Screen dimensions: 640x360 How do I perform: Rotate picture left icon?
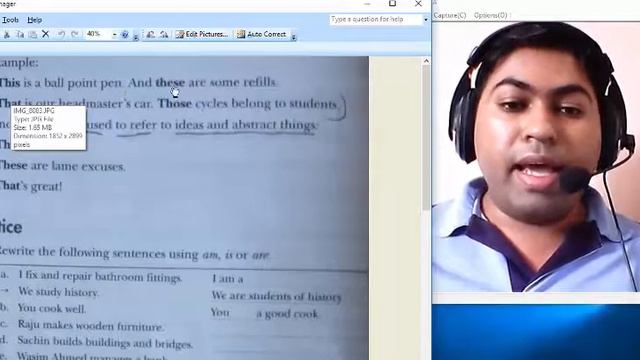(151, 35)
